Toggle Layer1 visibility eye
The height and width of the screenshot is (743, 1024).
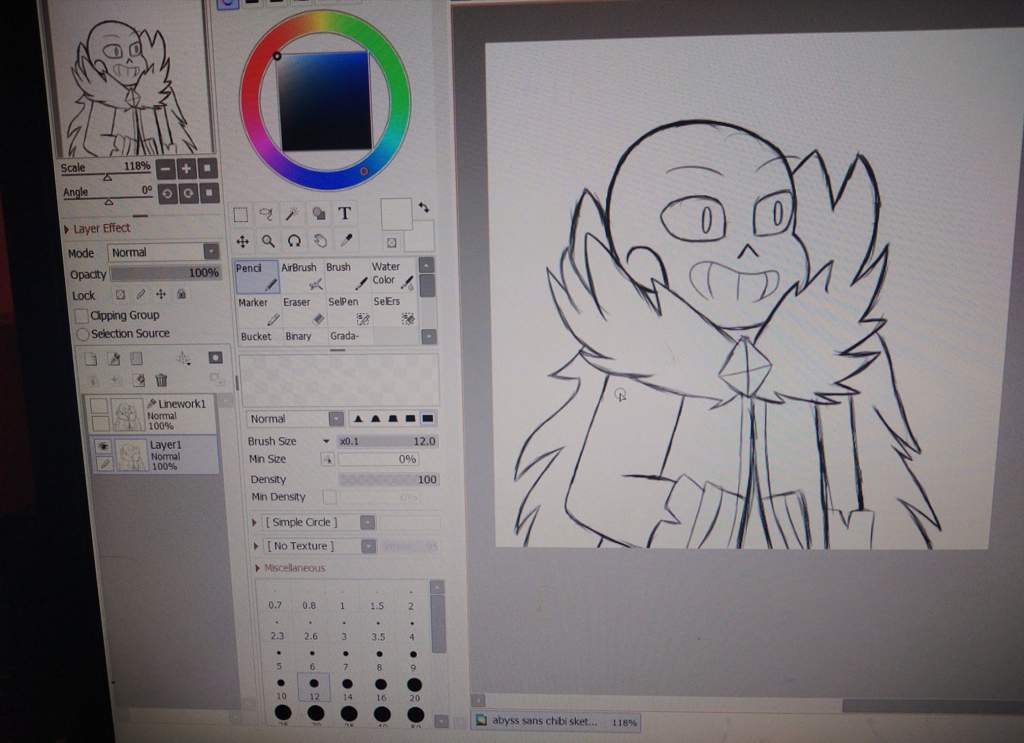pyautogui.click(x=103, y=446)
